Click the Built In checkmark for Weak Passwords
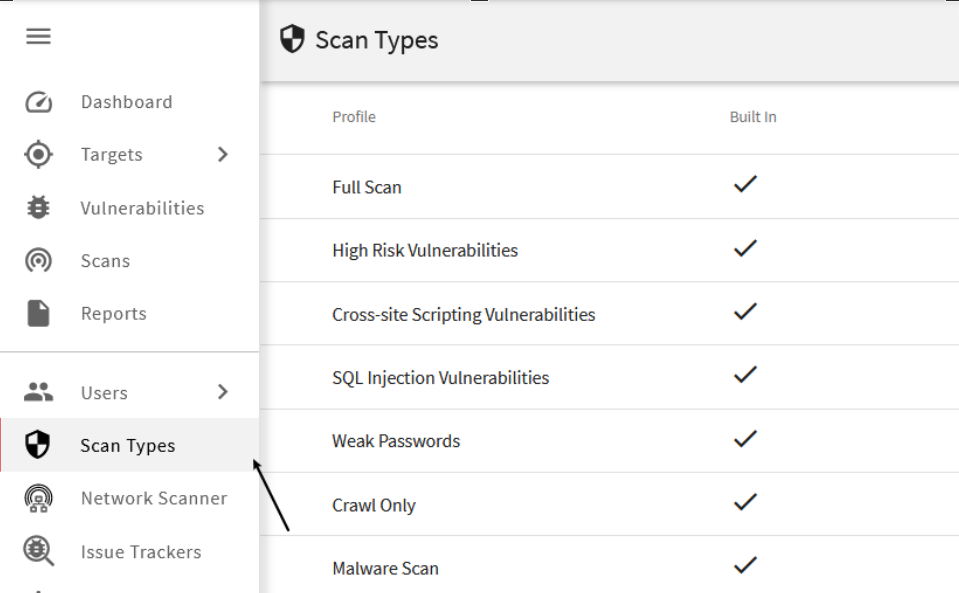 (745, 439)
